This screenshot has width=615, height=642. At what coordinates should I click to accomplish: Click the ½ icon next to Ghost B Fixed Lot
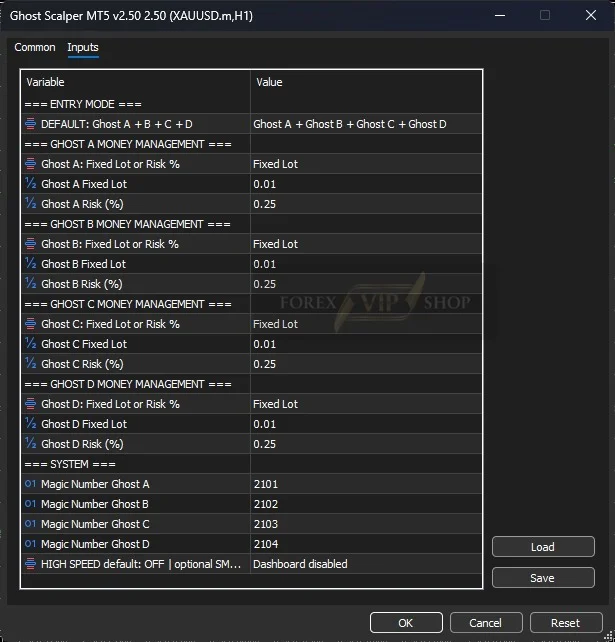(30, 264)
